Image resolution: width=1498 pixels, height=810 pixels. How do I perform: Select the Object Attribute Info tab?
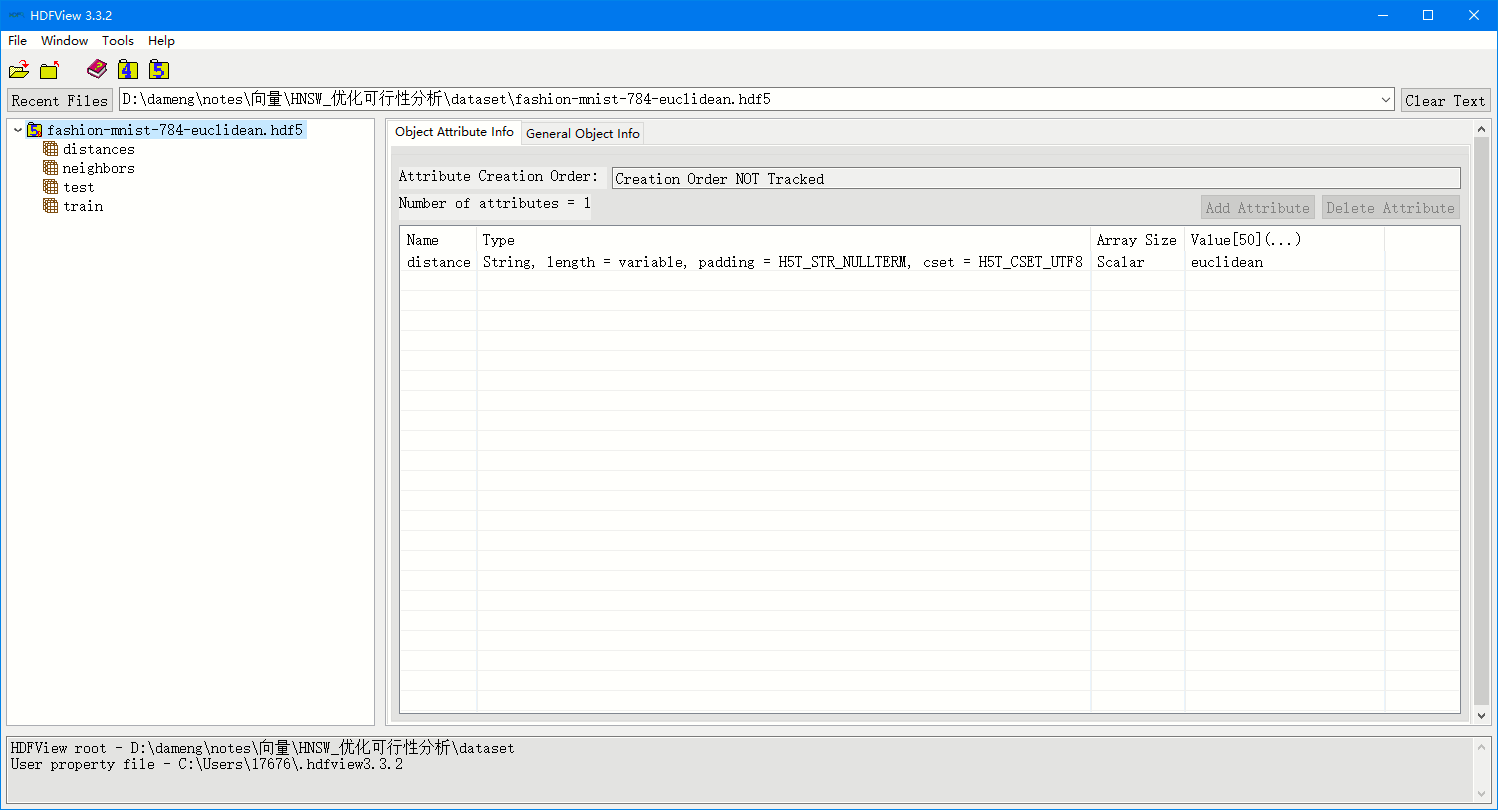(x=454, y=132)
